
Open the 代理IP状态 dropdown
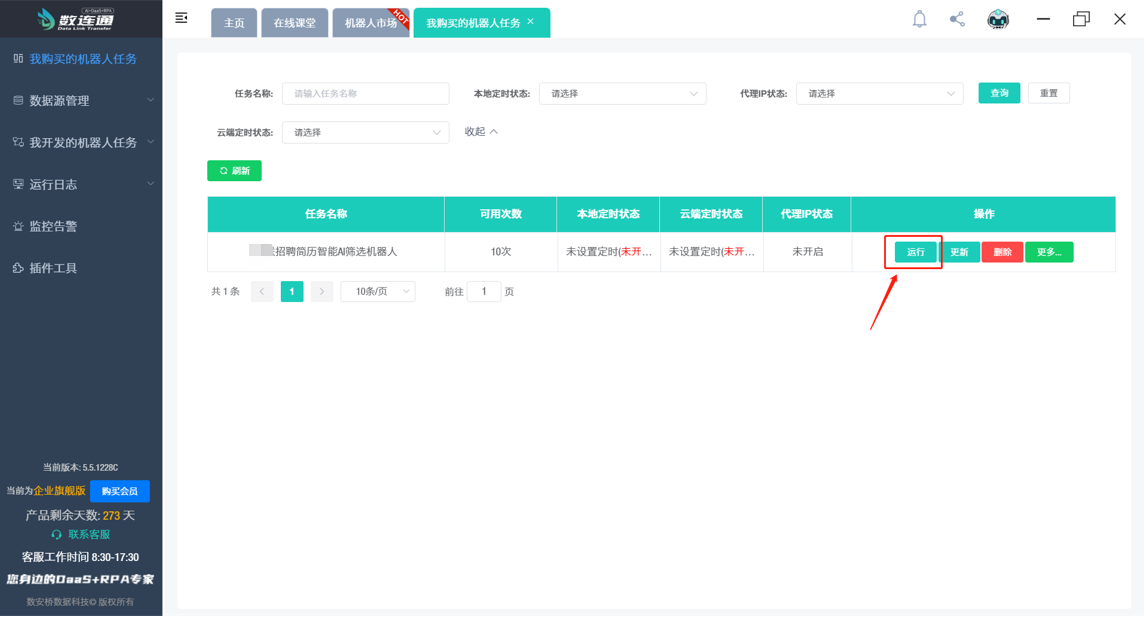pyautogui.click(x=879, y=93)
